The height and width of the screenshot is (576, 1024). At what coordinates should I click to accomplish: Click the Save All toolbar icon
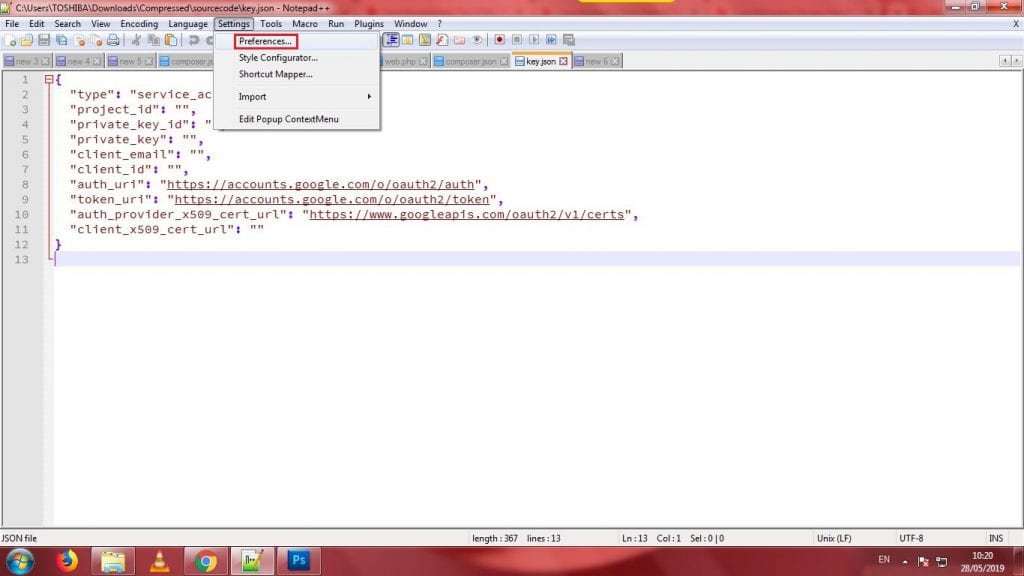(61, 40)
